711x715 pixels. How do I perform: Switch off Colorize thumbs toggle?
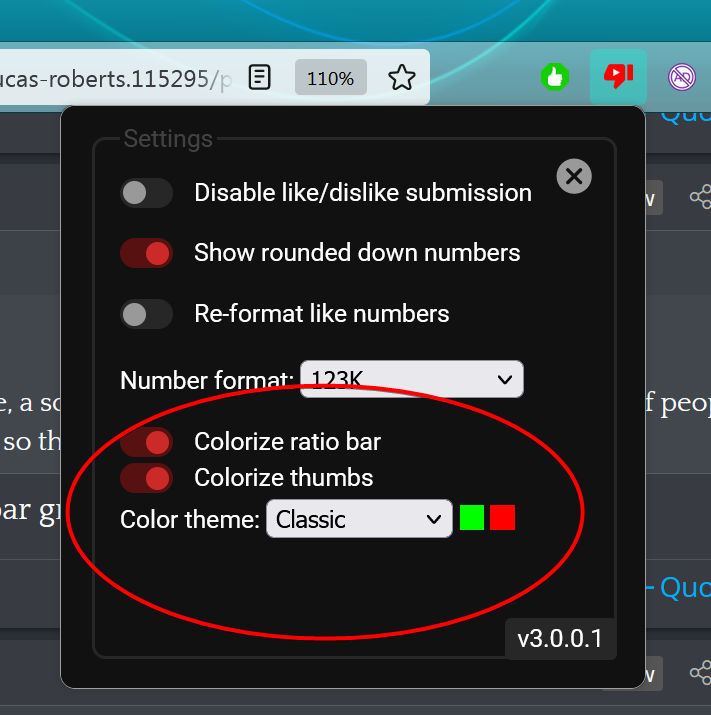tap(146, 478)
